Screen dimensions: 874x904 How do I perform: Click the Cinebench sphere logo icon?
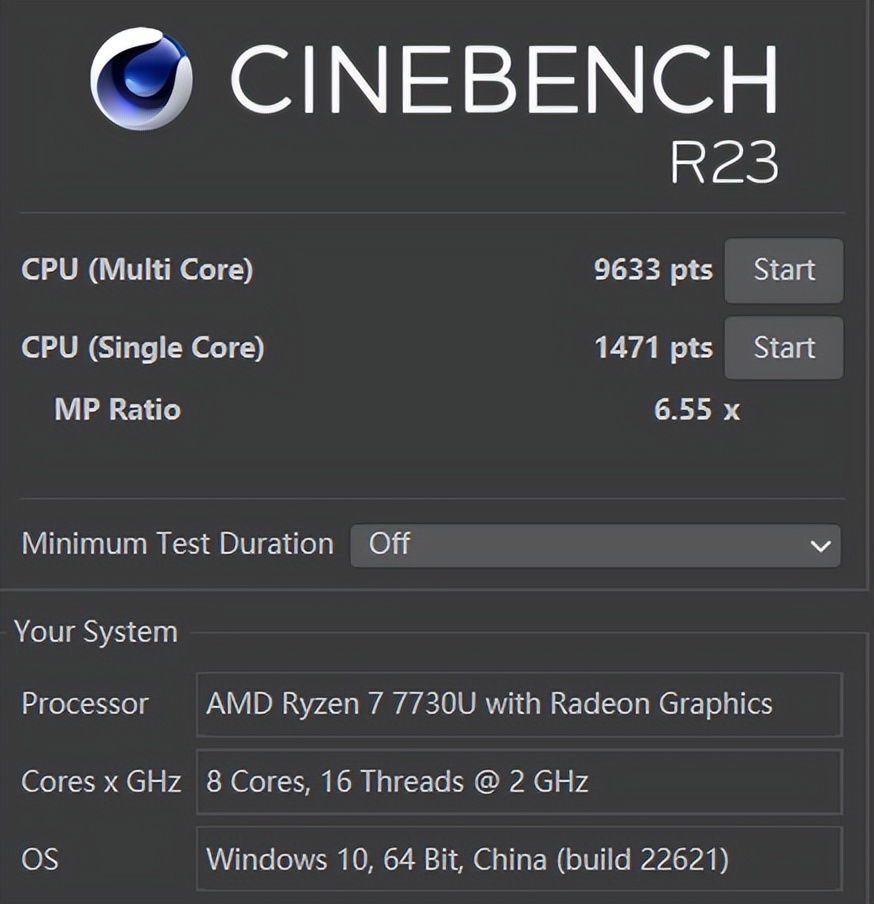[x=141, y=79]
